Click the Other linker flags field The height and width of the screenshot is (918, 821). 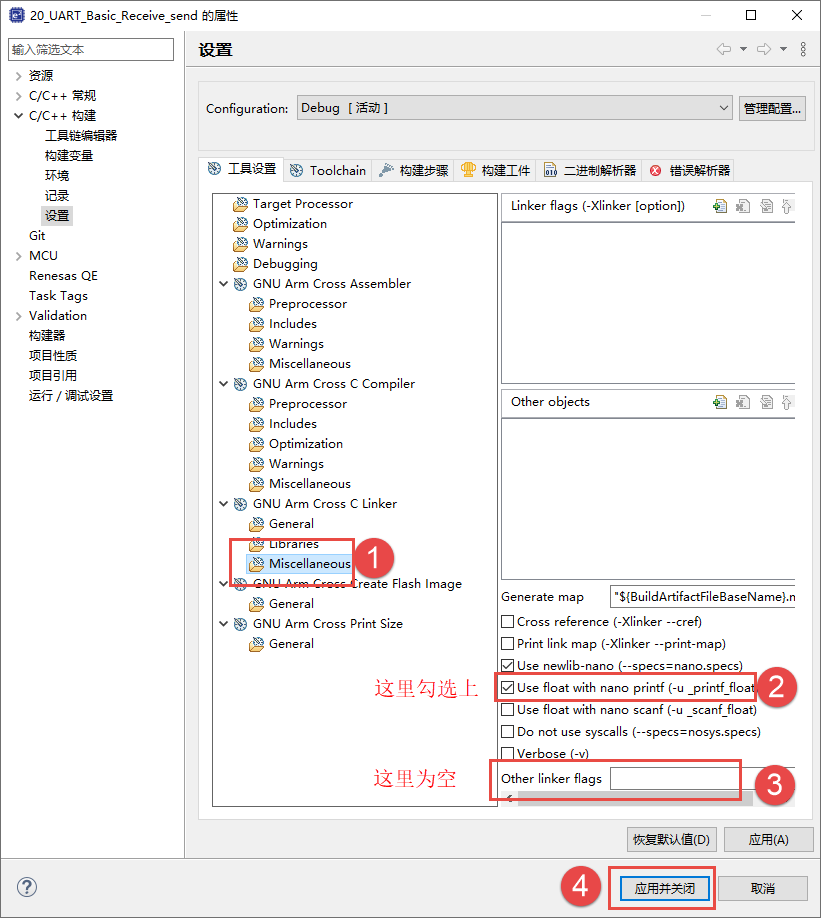click(702, 779)
